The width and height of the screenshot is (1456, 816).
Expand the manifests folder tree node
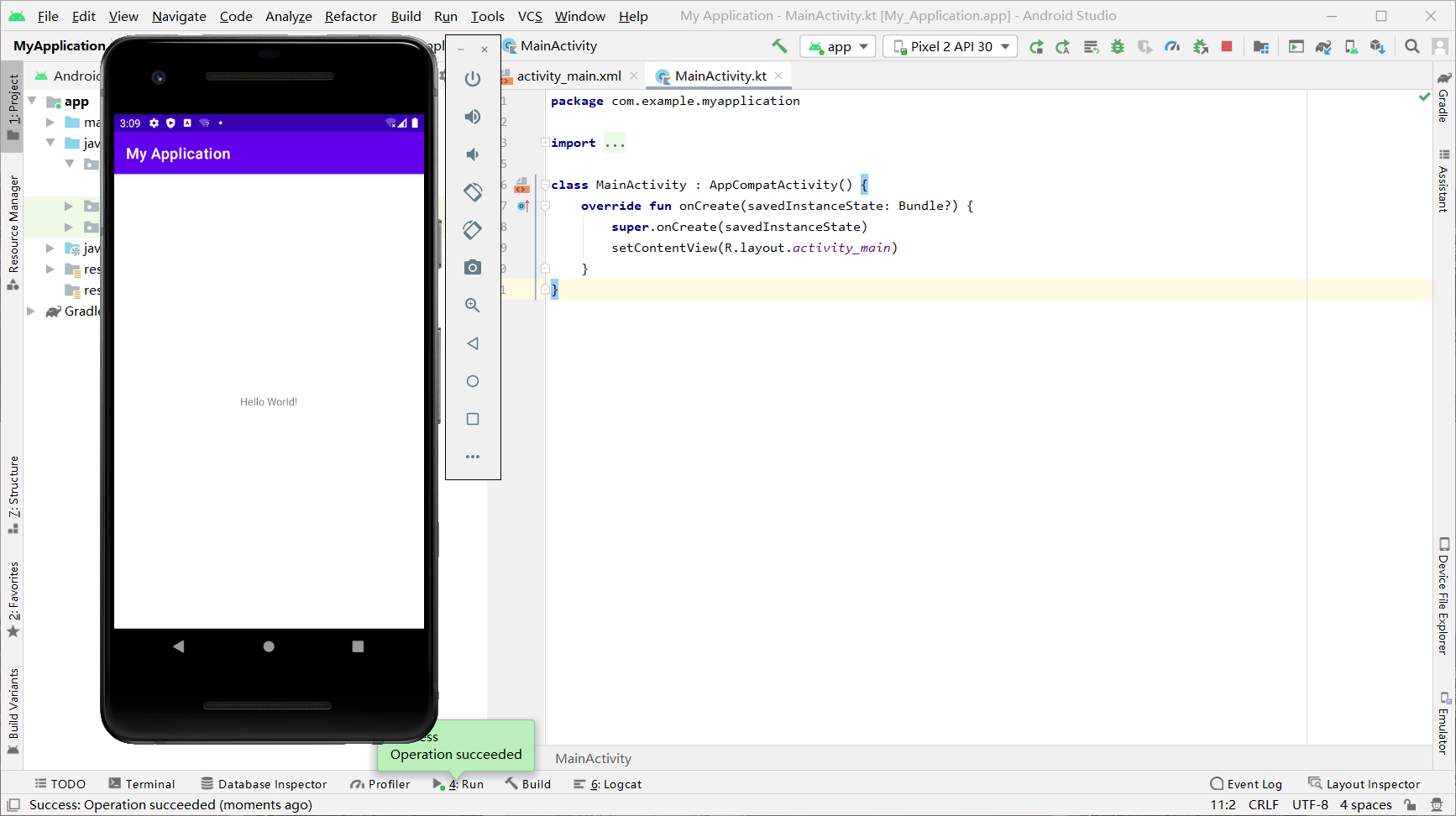[50, 123]
